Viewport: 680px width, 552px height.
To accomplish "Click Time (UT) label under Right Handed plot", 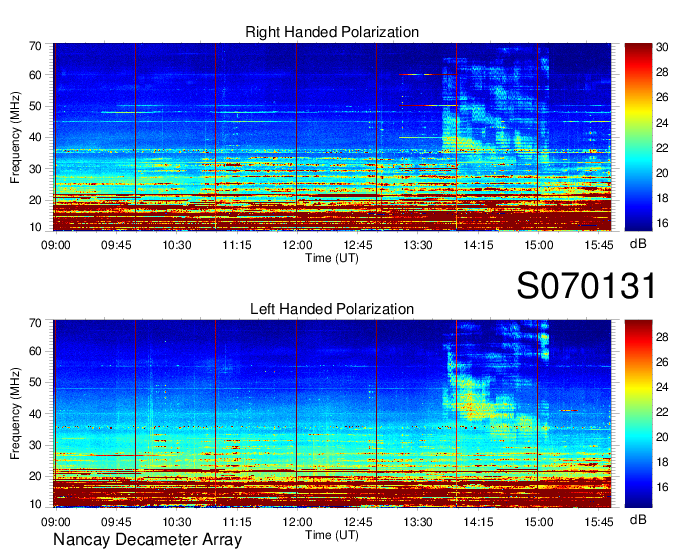I will 332,258.
